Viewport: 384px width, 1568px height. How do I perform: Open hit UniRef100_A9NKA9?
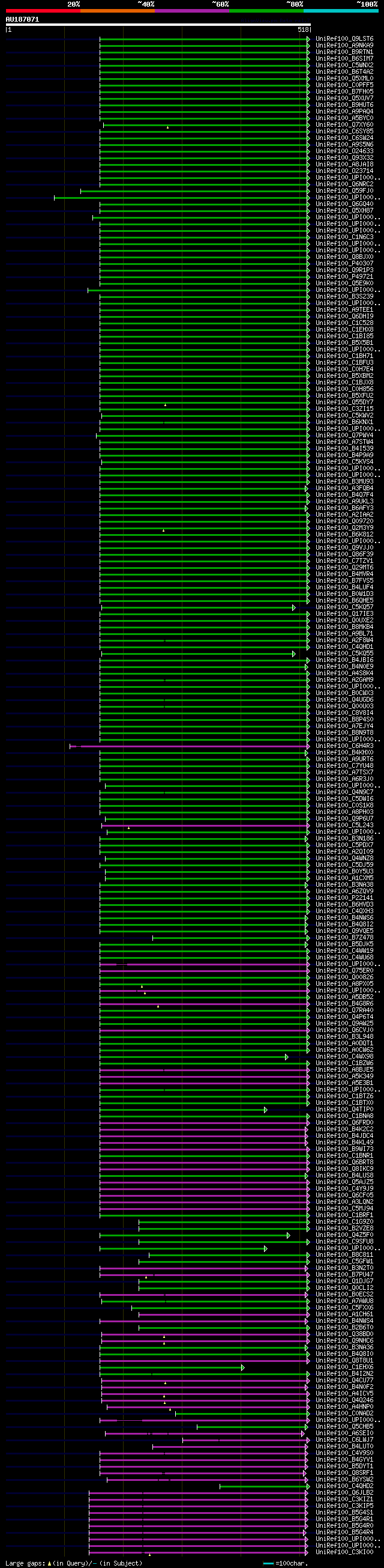tap(344, 46)
